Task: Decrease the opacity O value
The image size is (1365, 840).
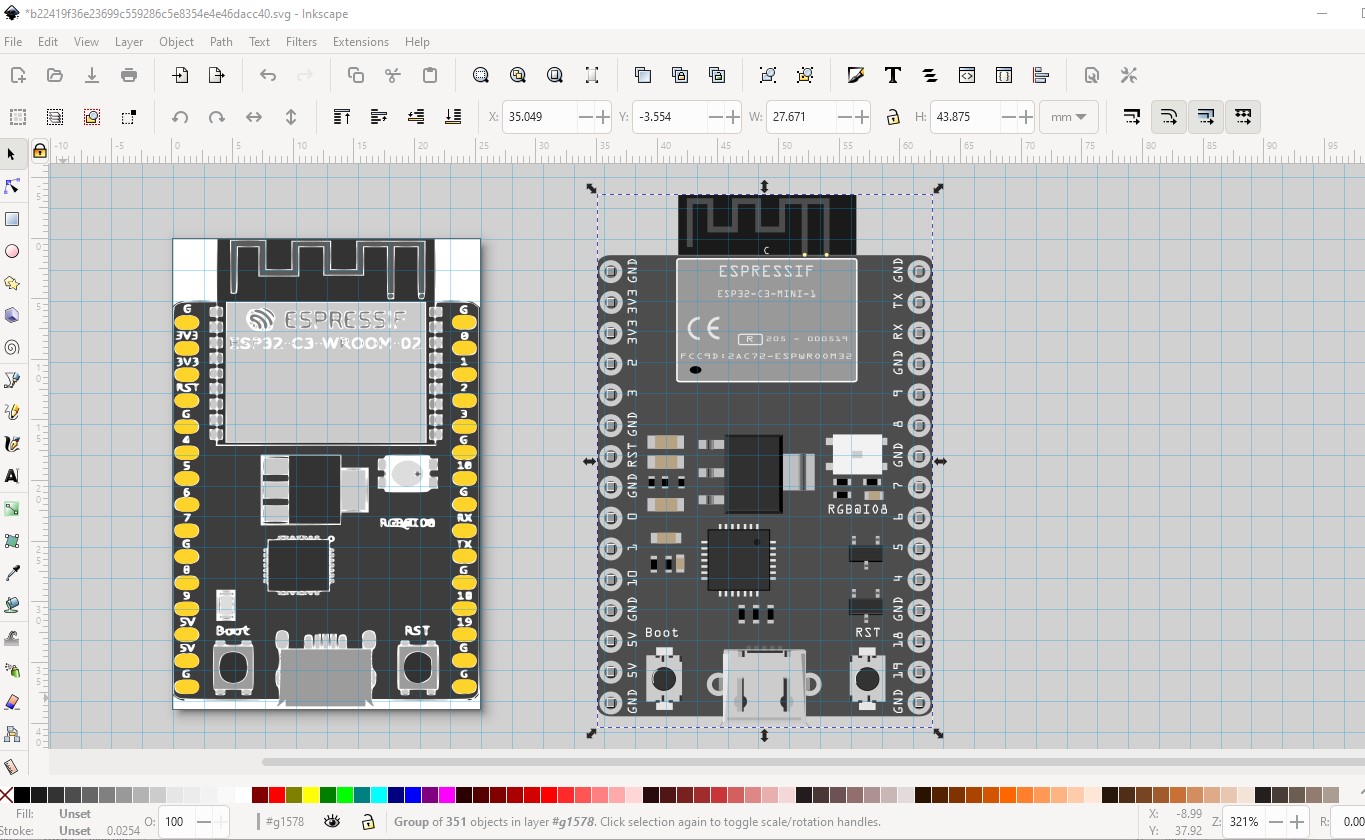Action: point(206,822)
